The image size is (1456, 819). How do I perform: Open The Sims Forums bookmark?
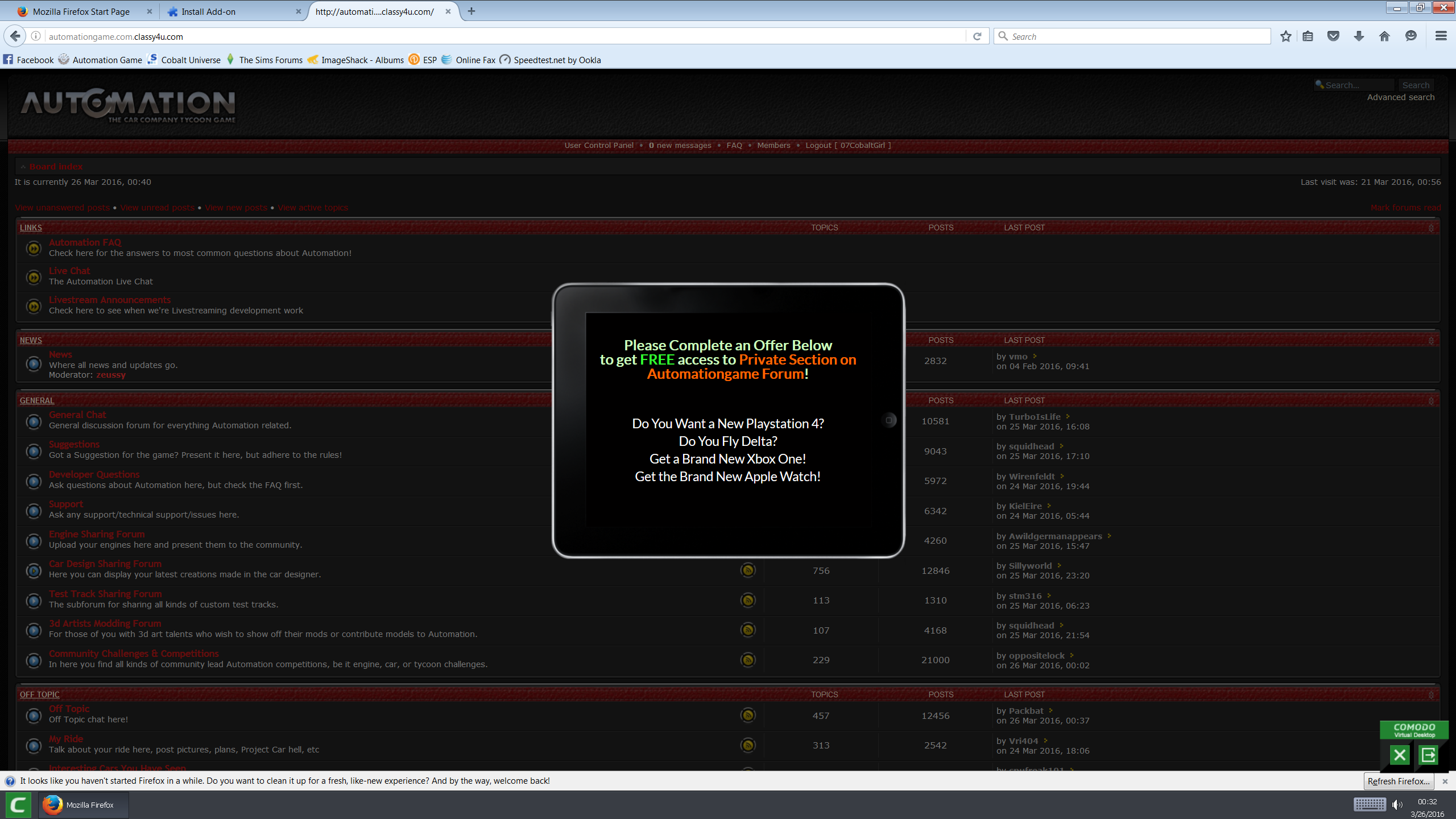tap(264, 60)
